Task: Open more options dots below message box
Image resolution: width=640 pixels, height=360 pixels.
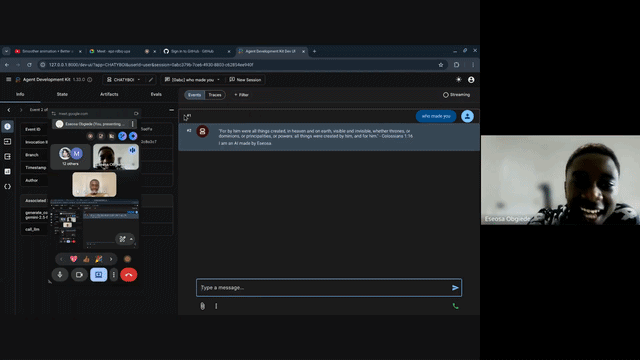Action: click(x=216, y=306)
